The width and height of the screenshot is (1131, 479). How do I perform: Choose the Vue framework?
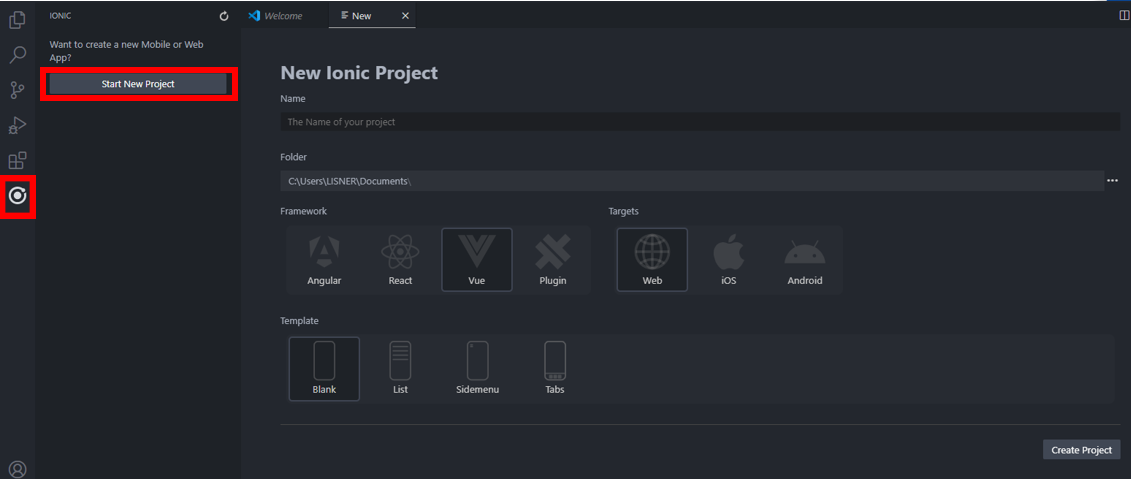[x=477, y=260]
